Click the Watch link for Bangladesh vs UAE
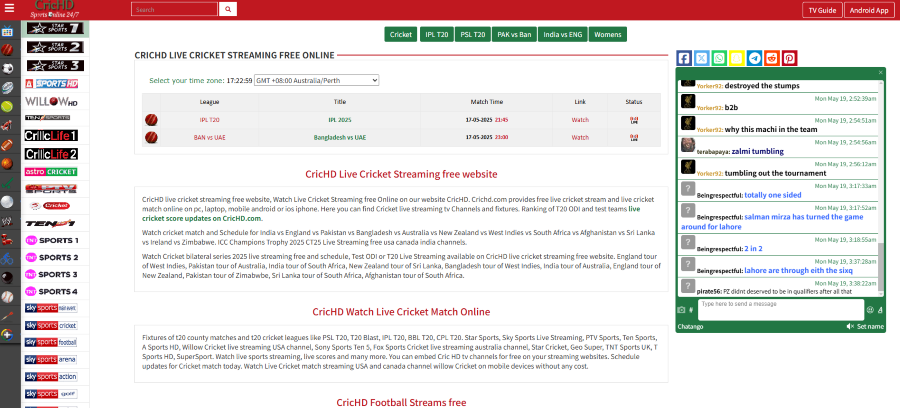Viewport: 900px width, 408px height. coord(580,138)
